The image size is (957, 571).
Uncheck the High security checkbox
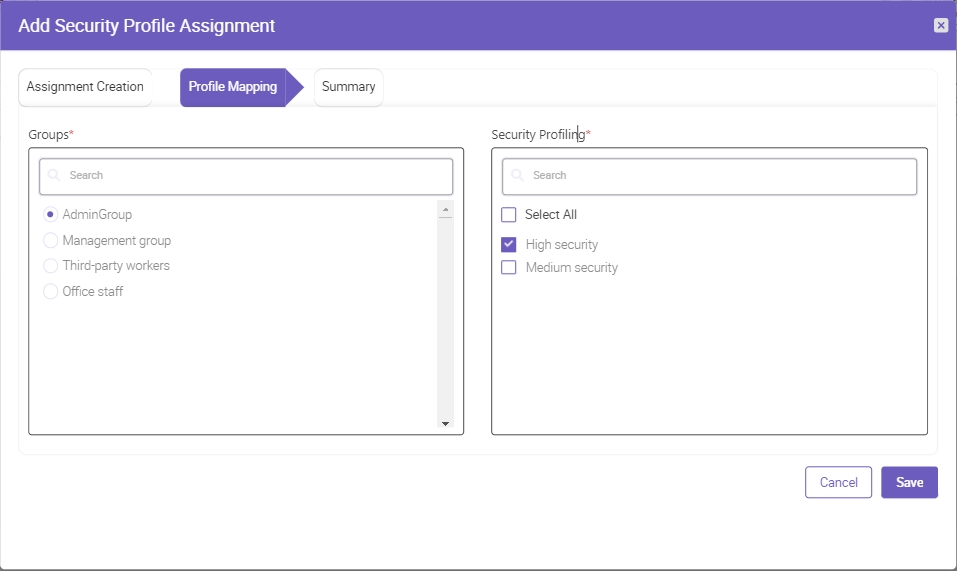pos(508,245)
